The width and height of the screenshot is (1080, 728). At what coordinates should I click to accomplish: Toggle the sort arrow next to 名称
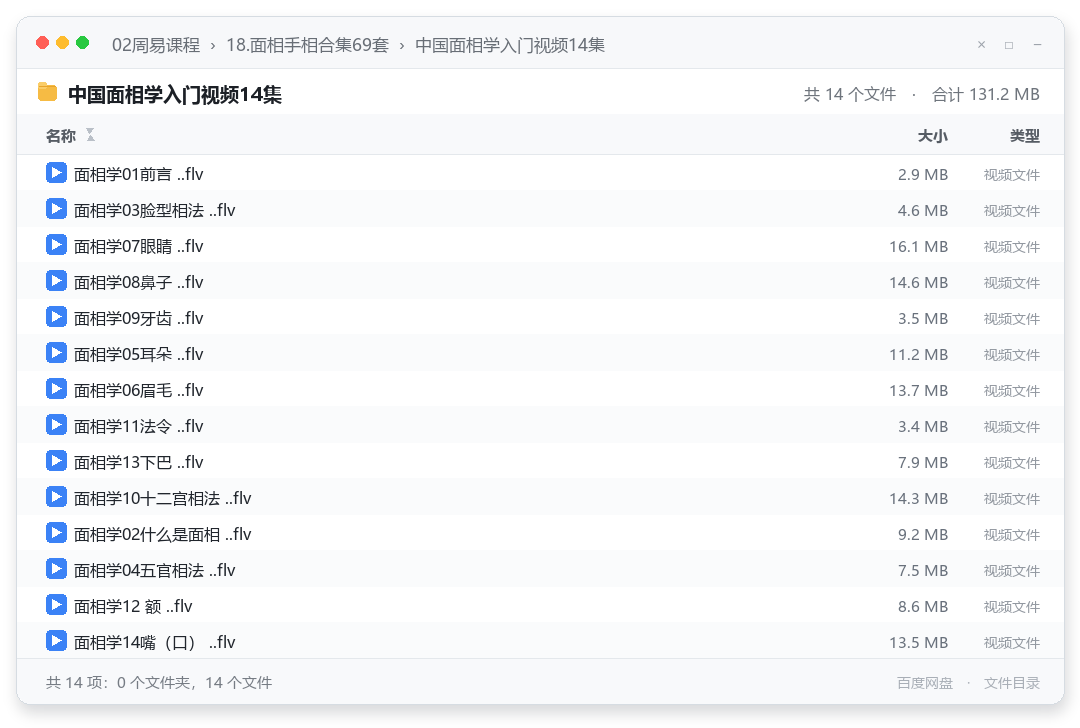coord(90,135)
